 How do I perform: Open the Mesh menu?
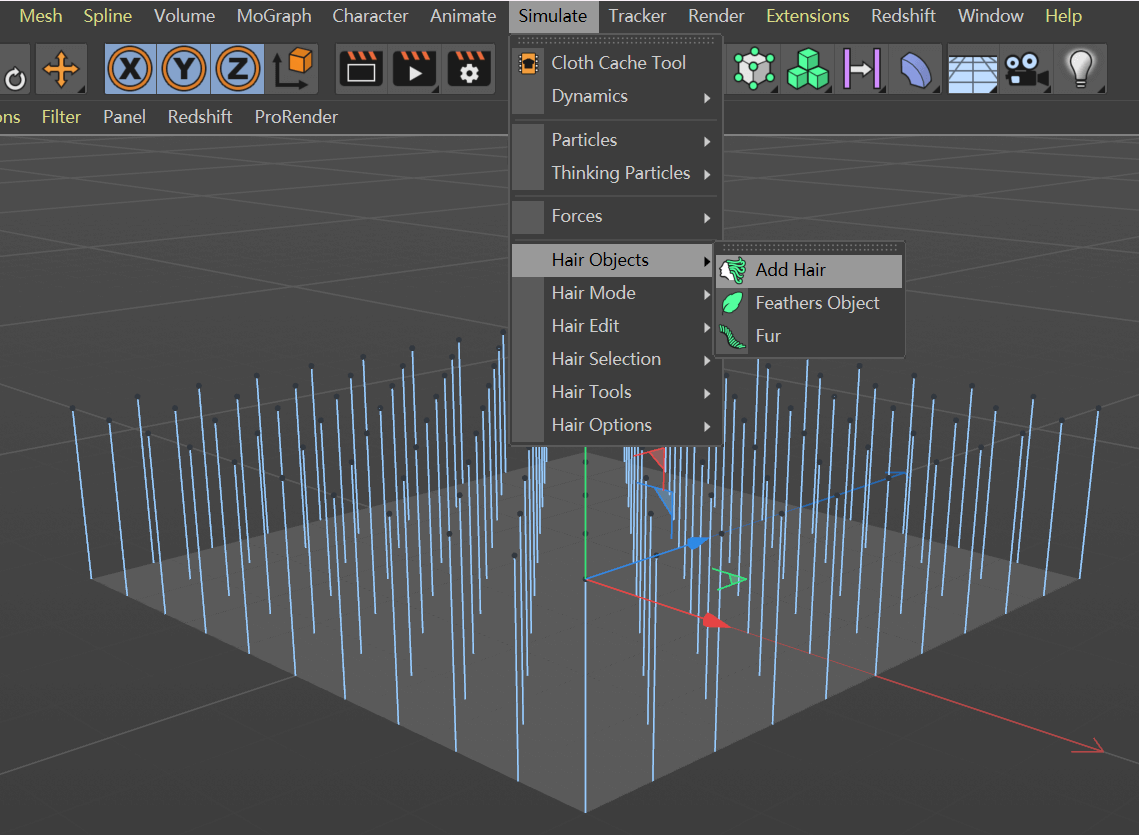tap(41, 16)
